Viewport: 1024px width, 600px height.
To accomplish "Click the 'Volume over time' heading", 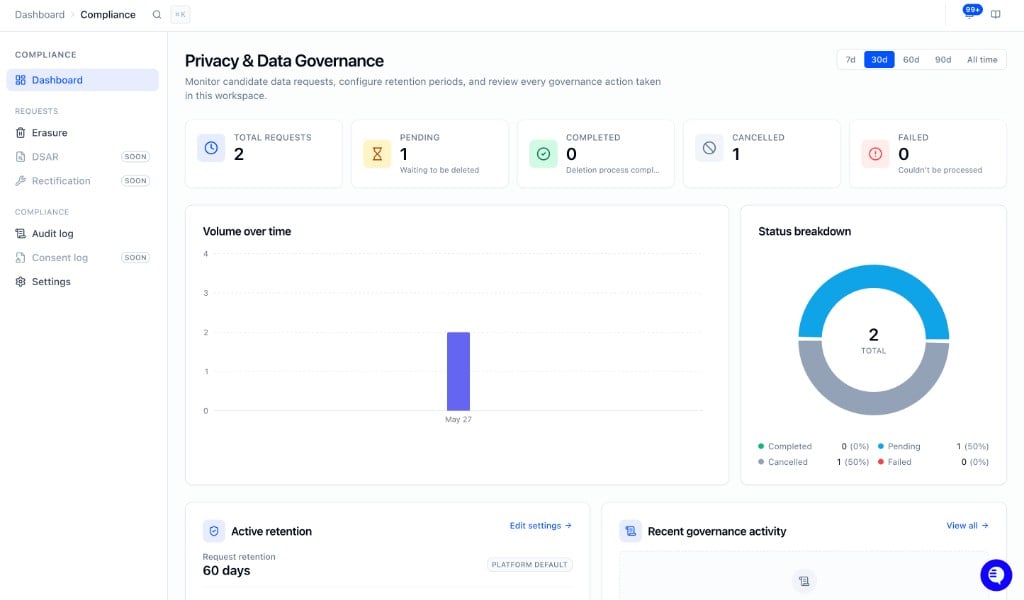I will (247, 231).
